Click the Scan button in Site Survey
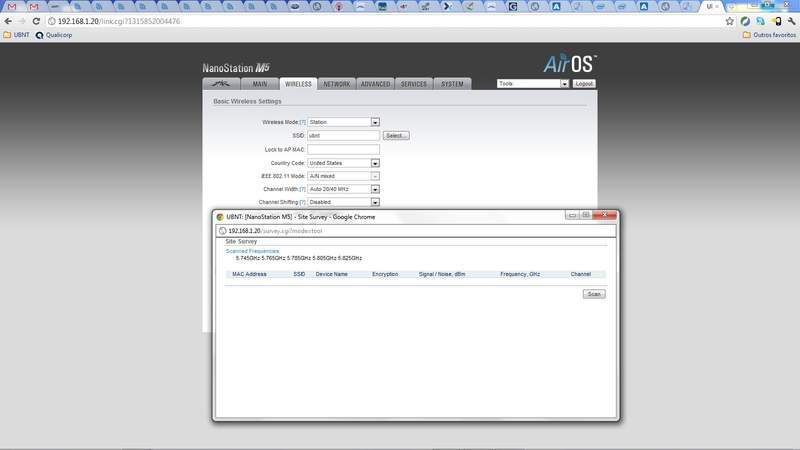The height and width of the screenshot is (450, 800). [x=594, y=294]
